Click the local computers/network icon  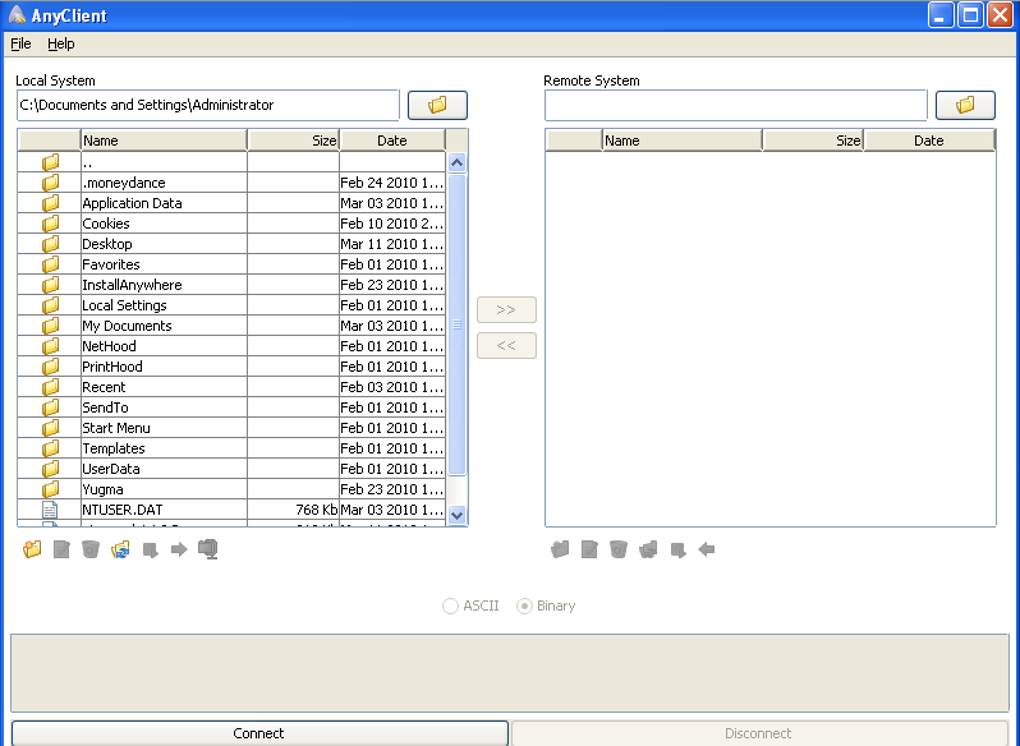pyautogui.click(x=208, y=550)
